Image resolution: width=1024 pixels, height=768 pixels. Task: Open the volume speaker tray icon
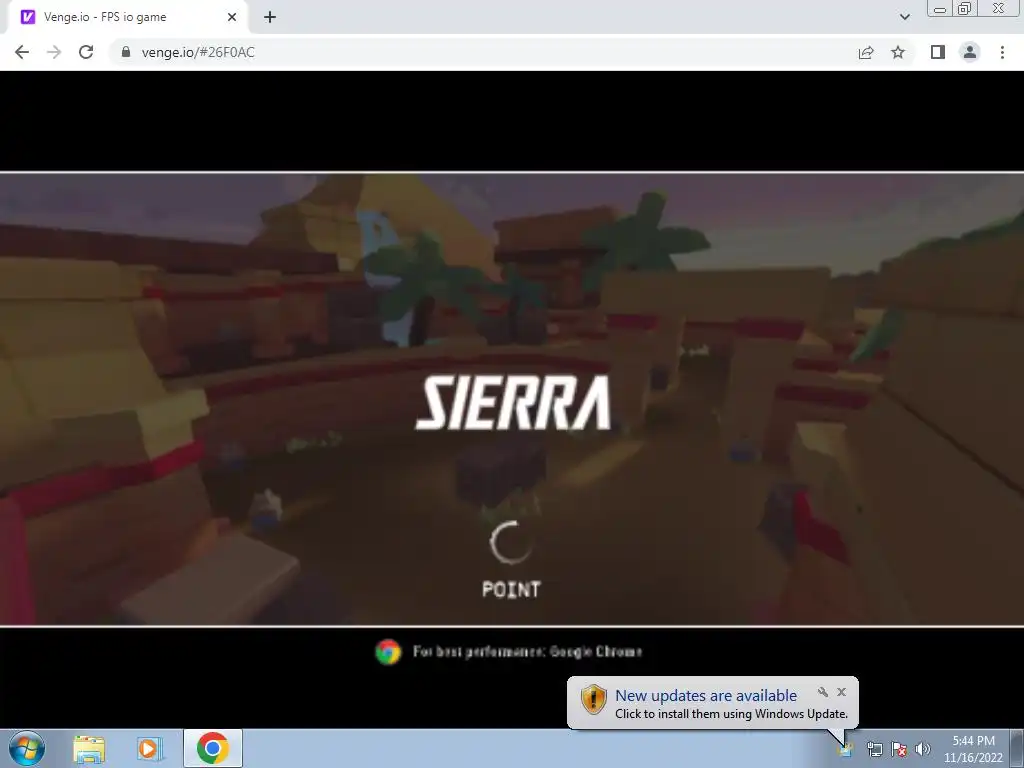click(x=923, y=749)
